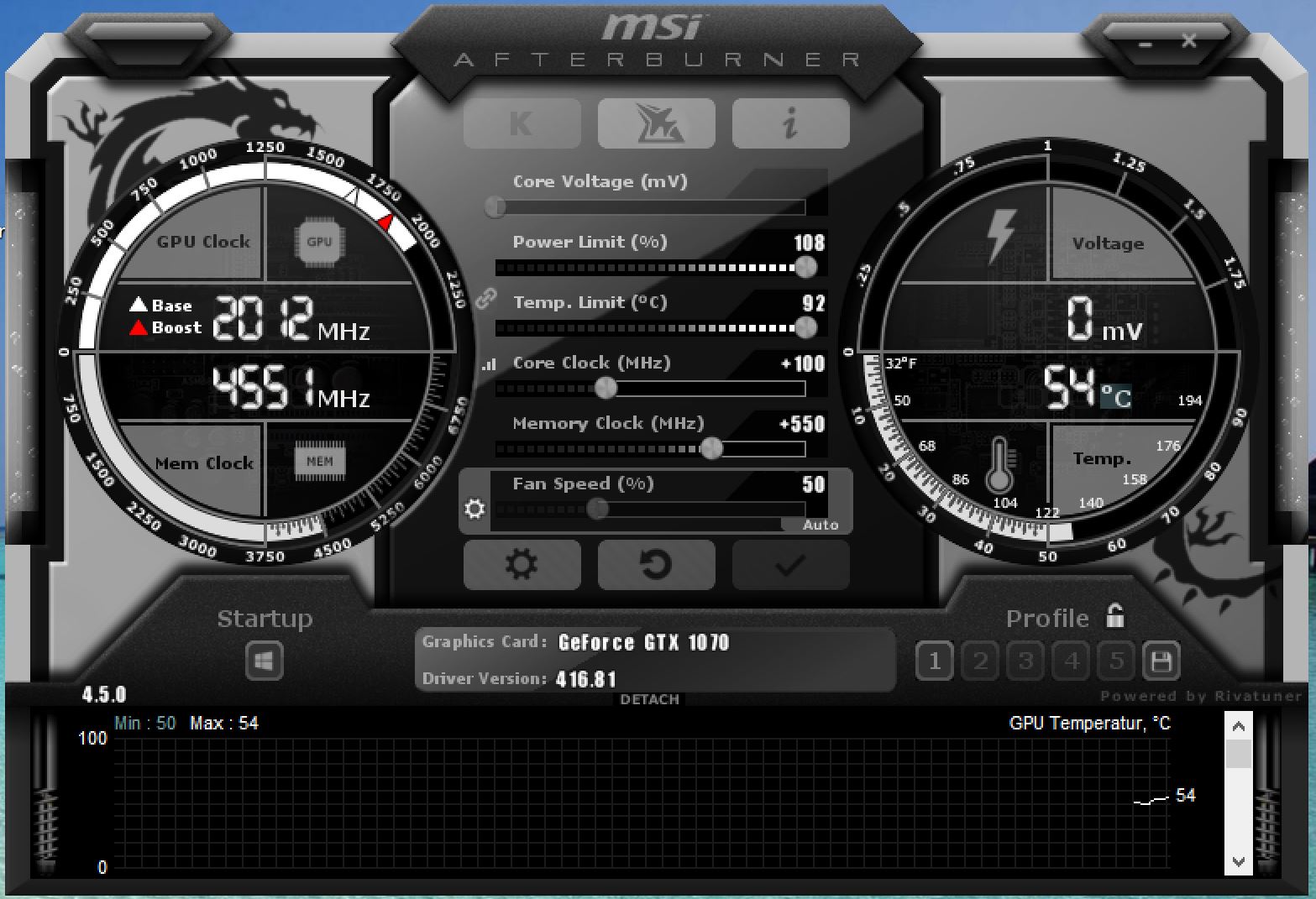Click the red Boost triangle legend

tap(138, 327)
